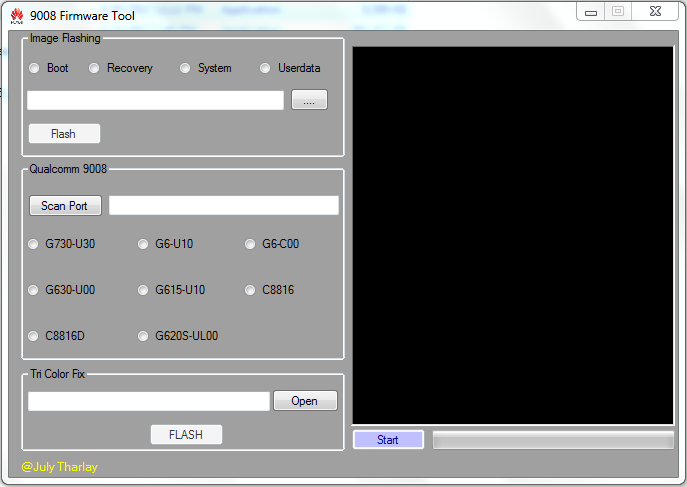Minimize the 9008 Firmware Tool window
Screen dimensions: 687x487
(591, 12)
